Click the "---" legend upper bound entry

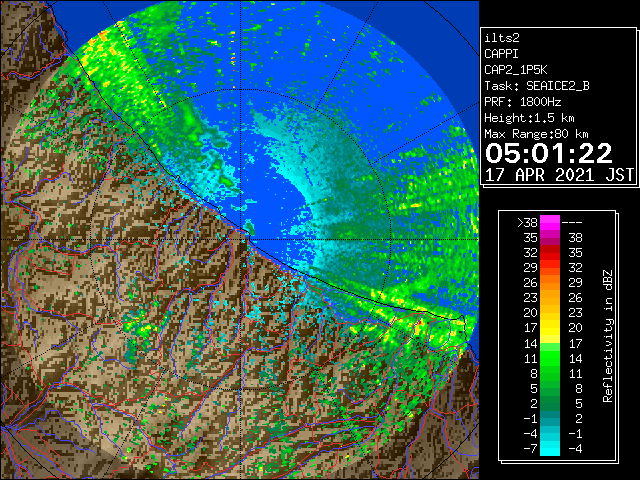tap(572, 223)
